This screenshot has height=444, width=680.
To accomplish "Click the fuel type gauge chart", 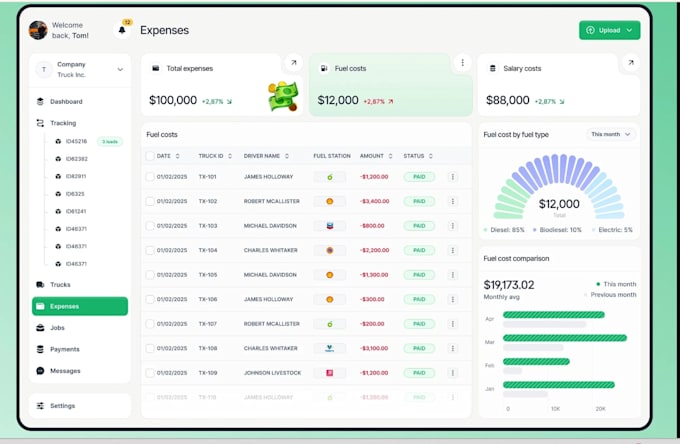I will tap(559, 186).
